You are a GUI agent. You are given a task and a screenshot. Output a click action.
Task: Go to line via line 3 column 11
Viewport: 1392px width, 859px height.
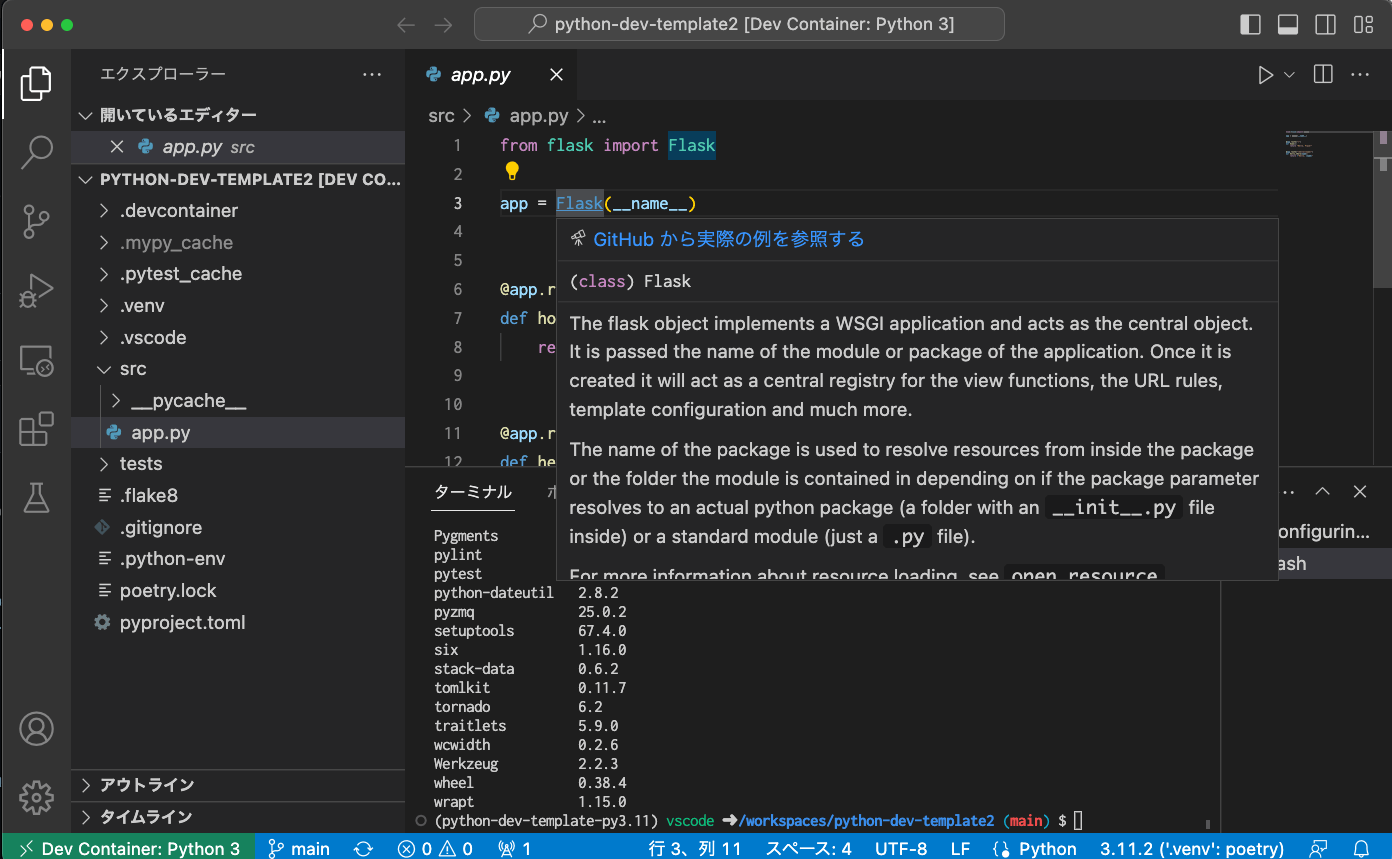tap(695, 848)
